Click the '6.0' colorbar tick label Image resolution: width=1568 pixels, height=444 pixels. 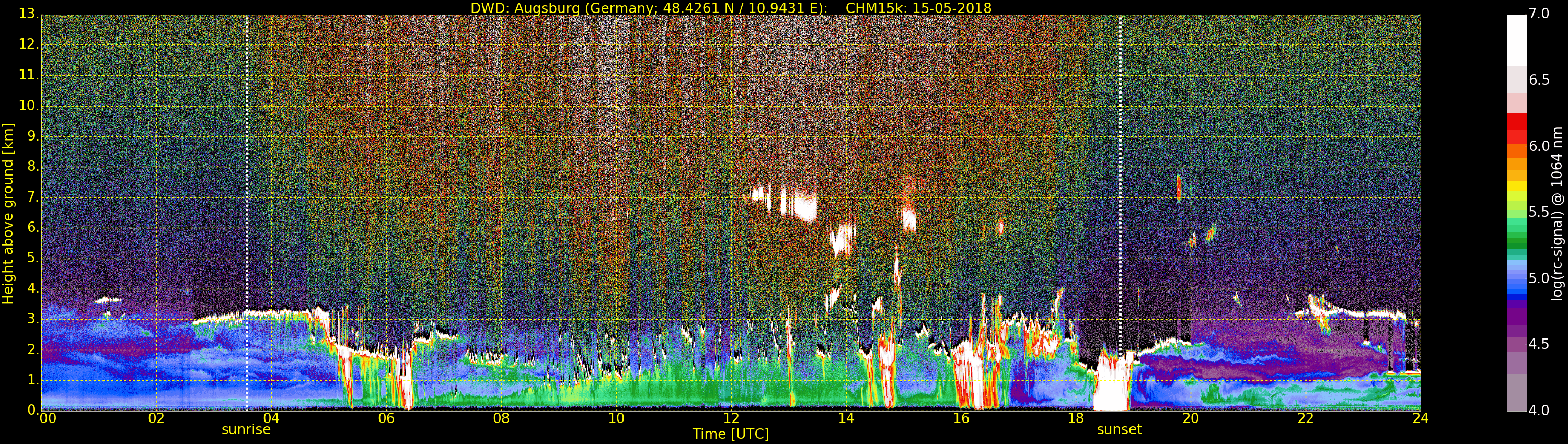pyautogui.click(x=1539, y=146)
